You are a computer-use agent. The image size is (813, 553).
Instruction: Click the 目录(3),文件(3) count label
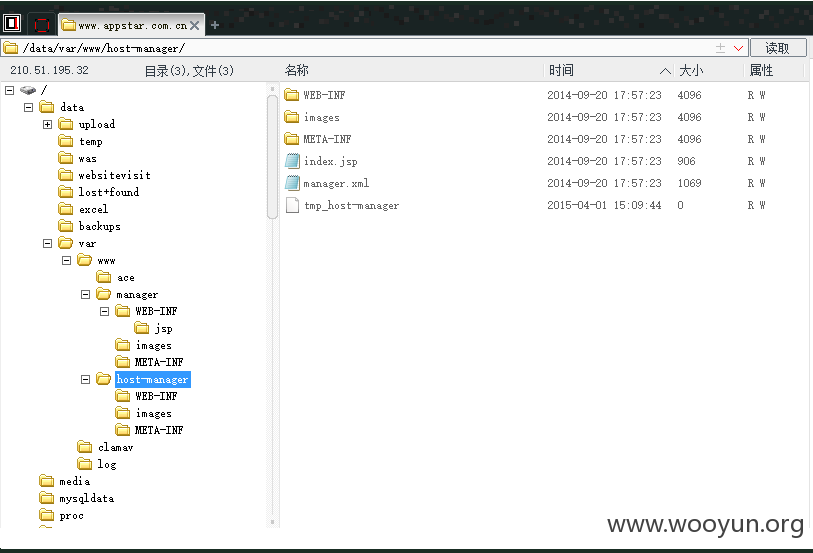click(x=189, y=70)
